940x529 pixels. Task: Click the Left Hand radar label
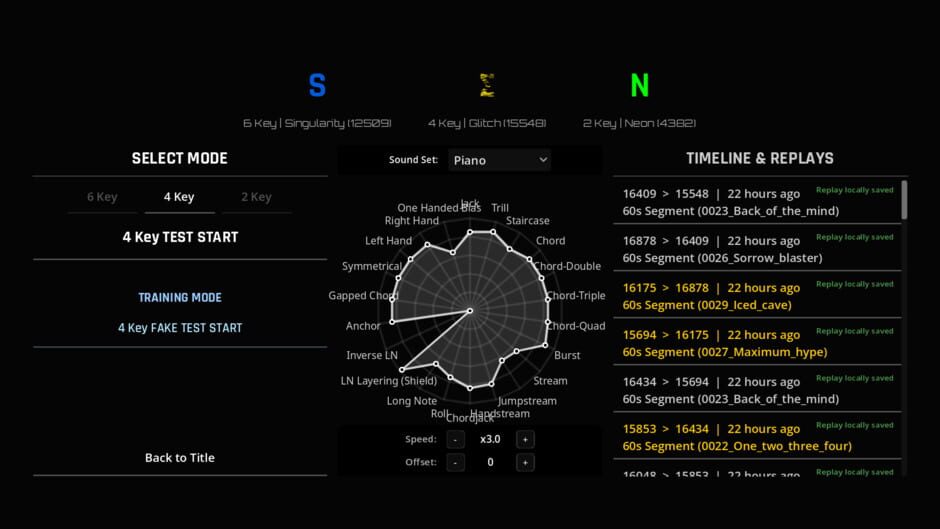388,241
